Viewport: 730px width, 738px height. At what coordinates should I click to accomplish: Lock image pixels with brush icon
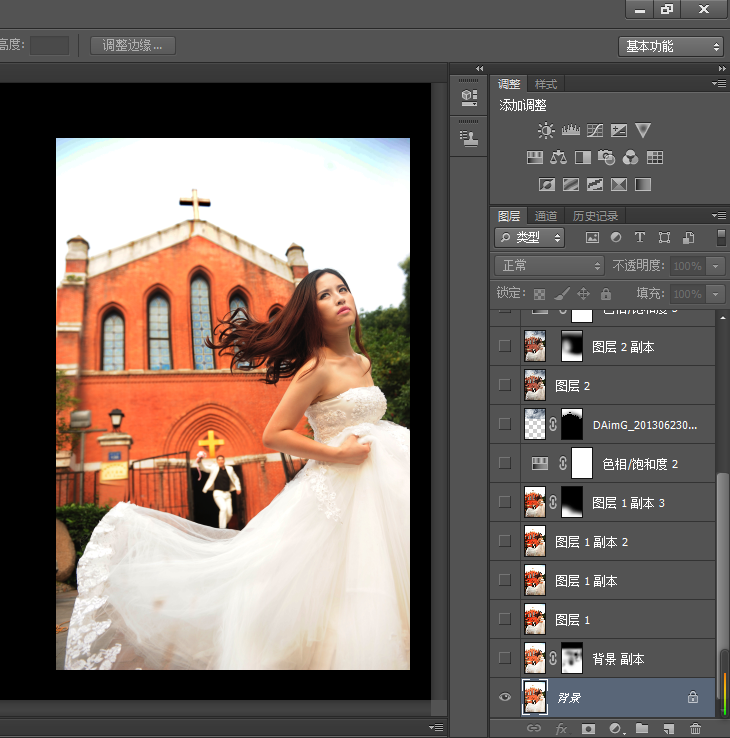coord(562,294)
